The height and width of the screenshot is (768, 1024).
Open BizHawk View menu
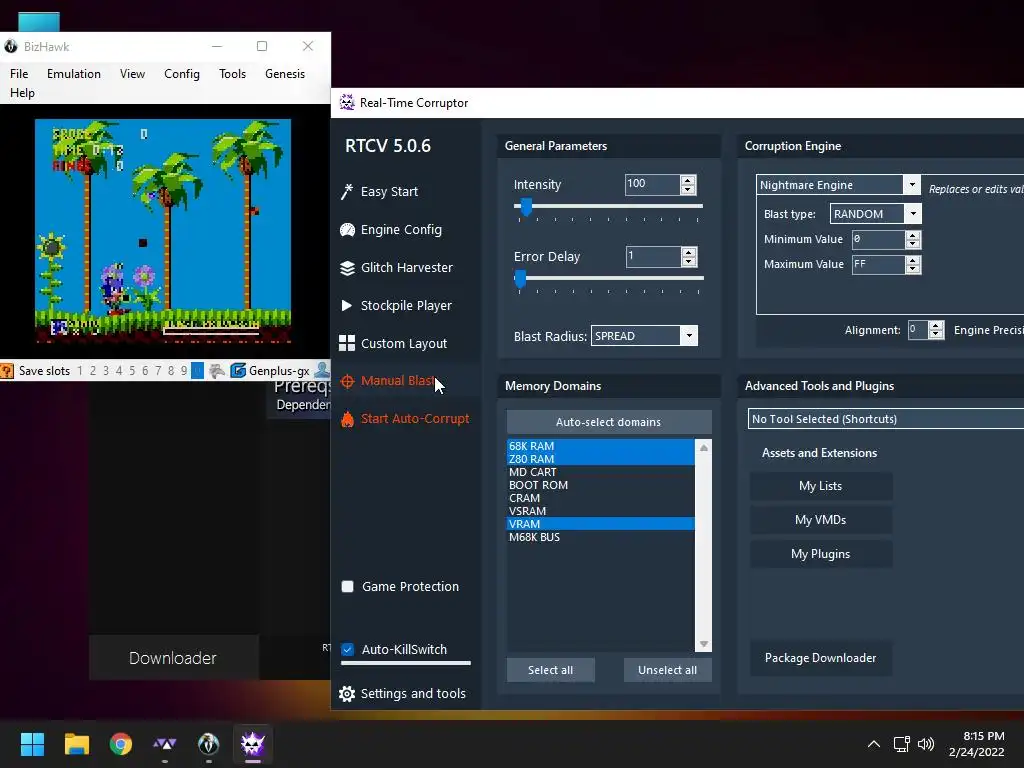click(x=132, y=74)
